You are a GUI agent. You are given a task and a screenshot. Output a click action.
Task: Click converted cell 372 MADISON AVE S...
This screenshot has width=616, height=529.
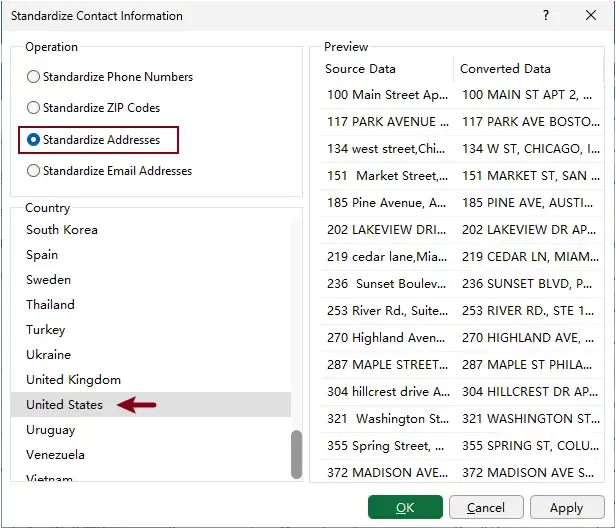coord(530,472)
